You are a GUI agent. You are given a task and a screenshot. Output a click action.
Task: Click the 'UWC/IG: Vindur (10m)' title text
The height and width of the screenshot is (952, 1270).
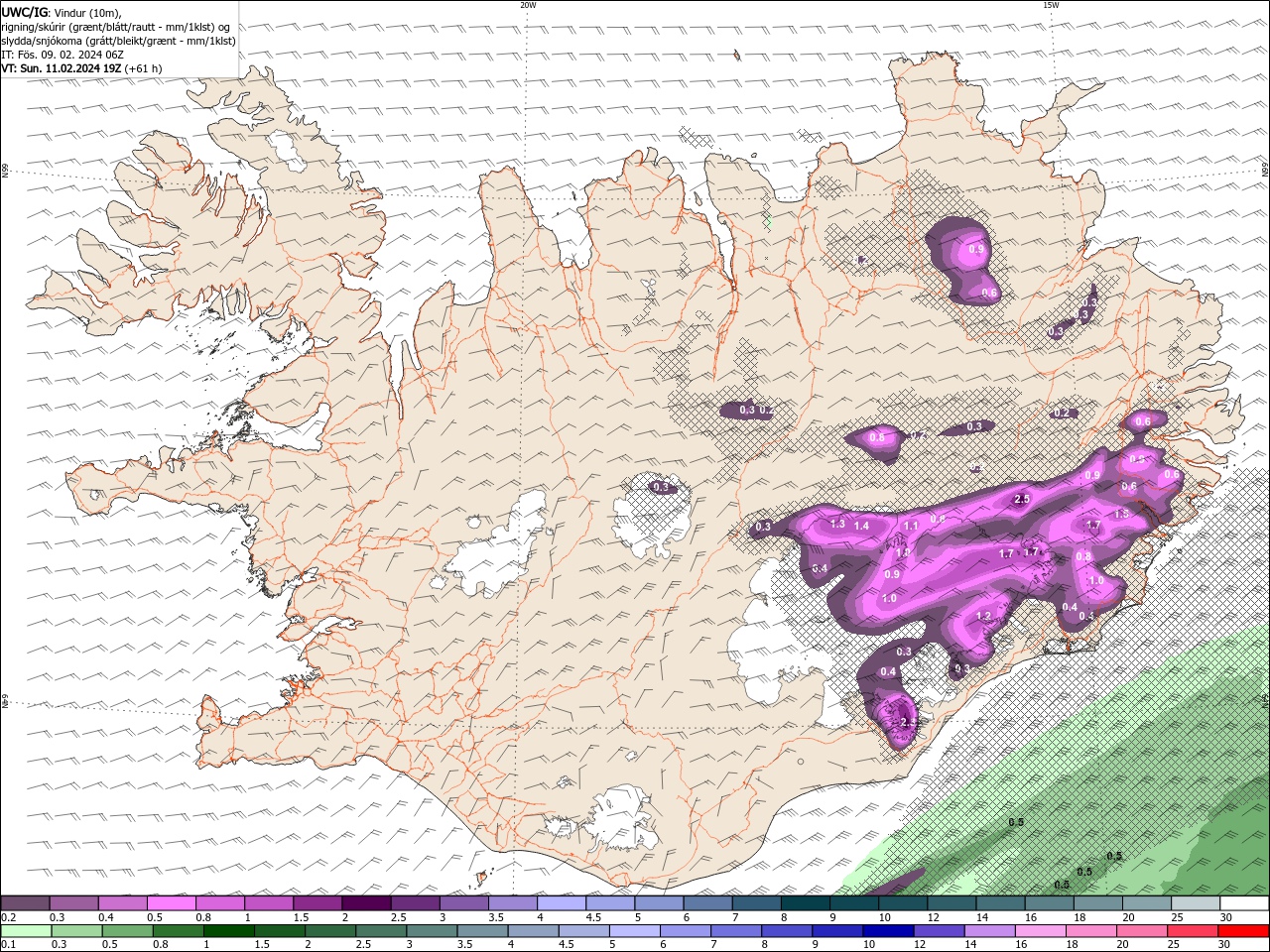pyautogui.click(x=62, y=12)
